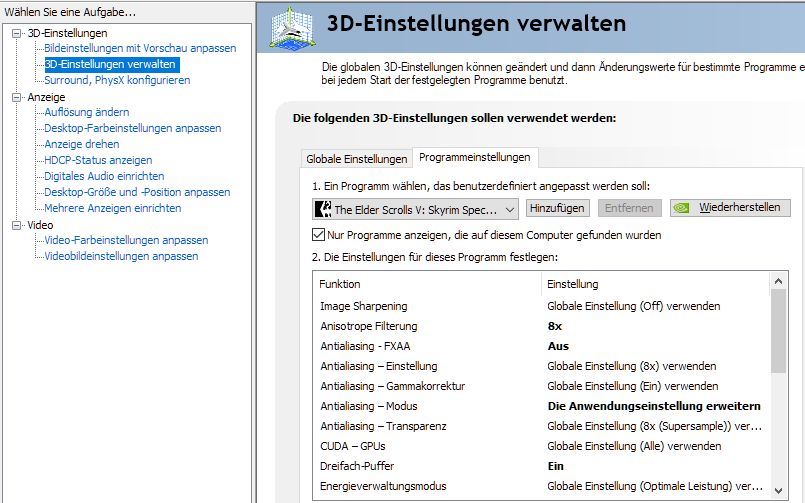
Task: Open 'Surround, PhysX konfigurieren' page
Action: pos(116,80)
